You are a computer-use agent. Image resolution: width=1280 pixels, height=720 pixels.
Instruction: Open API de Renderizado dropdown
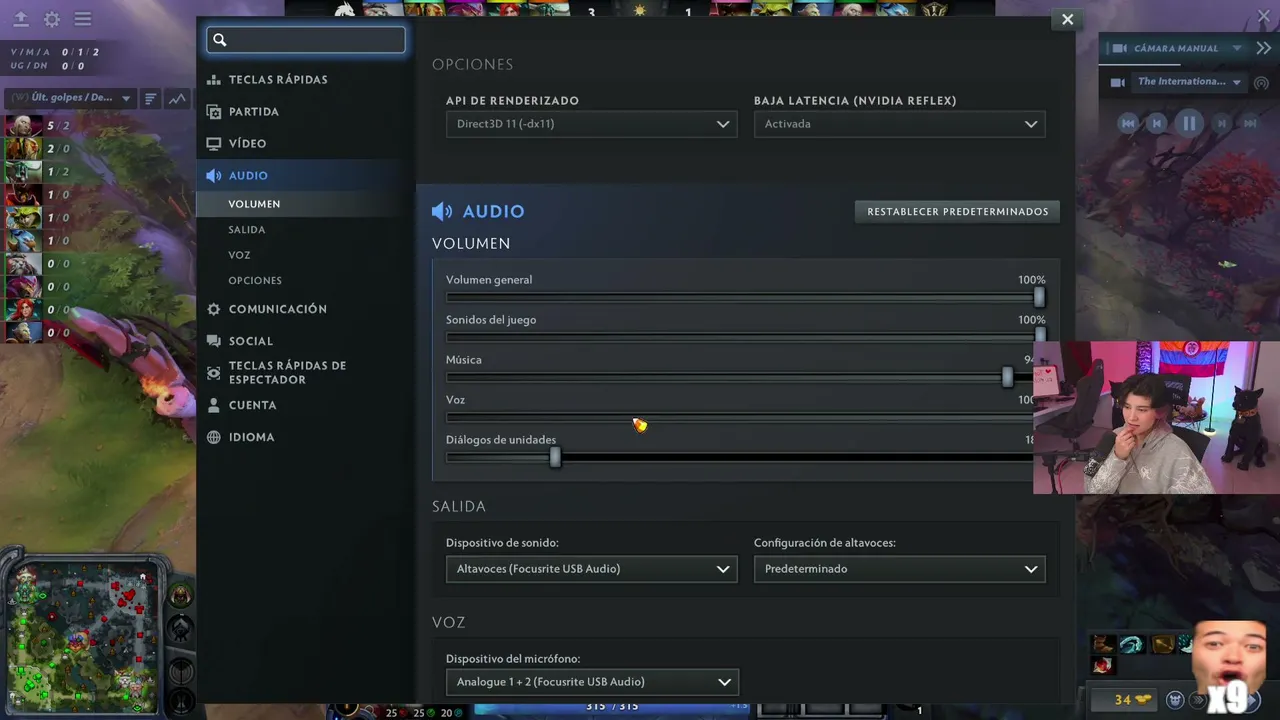591,124
